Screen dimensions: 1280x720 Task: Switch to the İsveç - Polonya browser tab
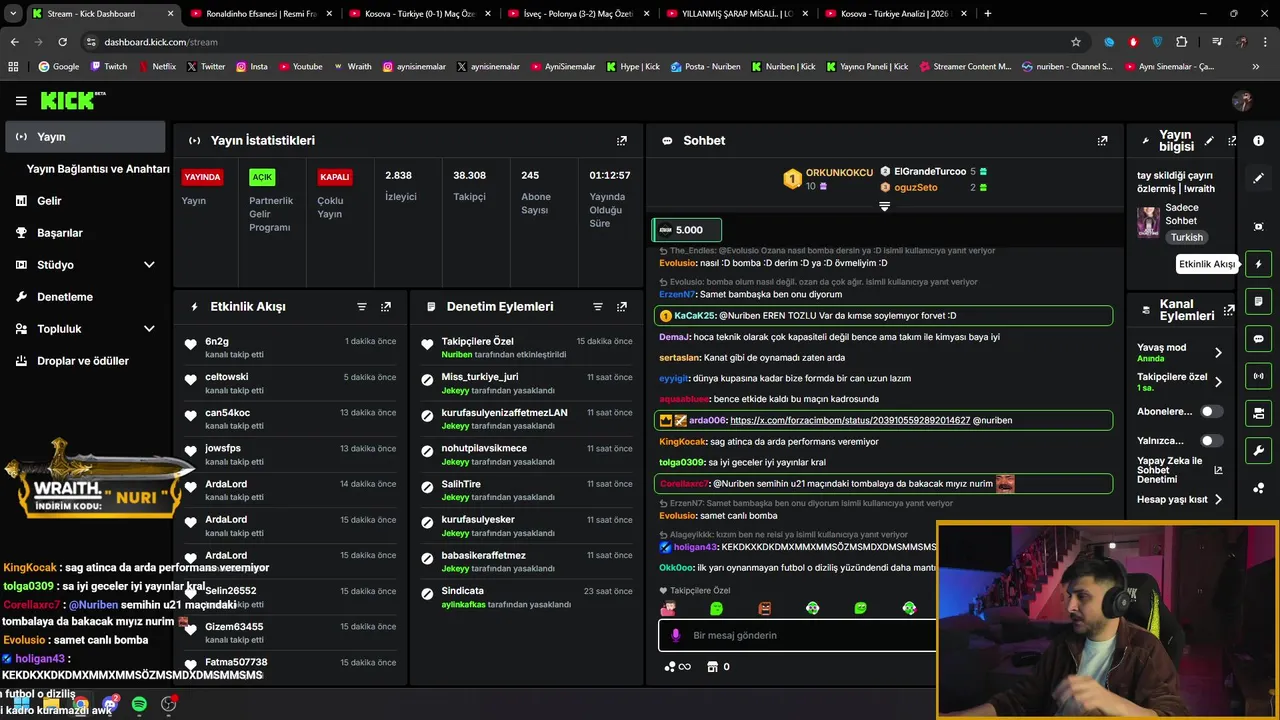pos(580,14)
